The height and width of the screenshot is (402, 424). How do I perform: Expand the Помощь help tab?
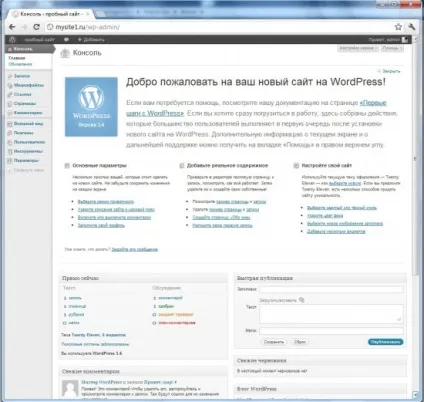pyautogui.click(x=392, y=48)
